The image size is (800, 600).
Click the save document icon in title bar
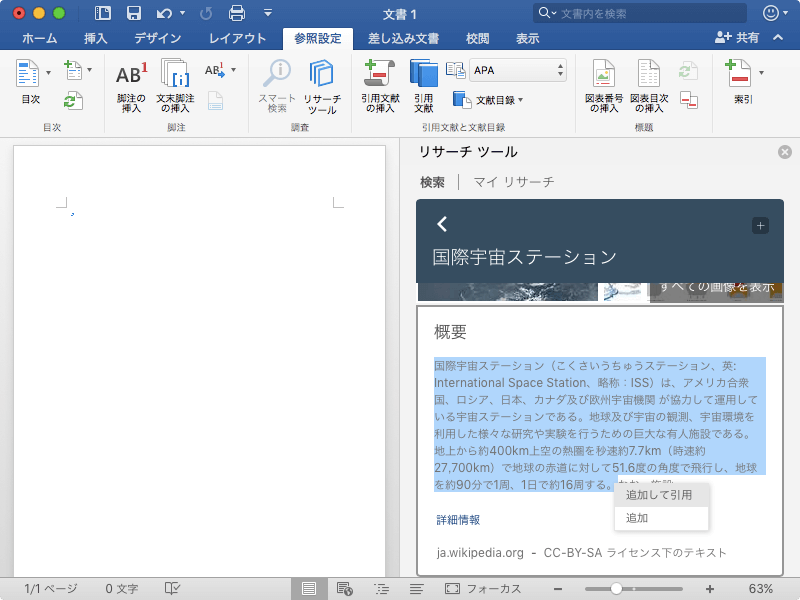pyautogui.click(x=134, y=13)
